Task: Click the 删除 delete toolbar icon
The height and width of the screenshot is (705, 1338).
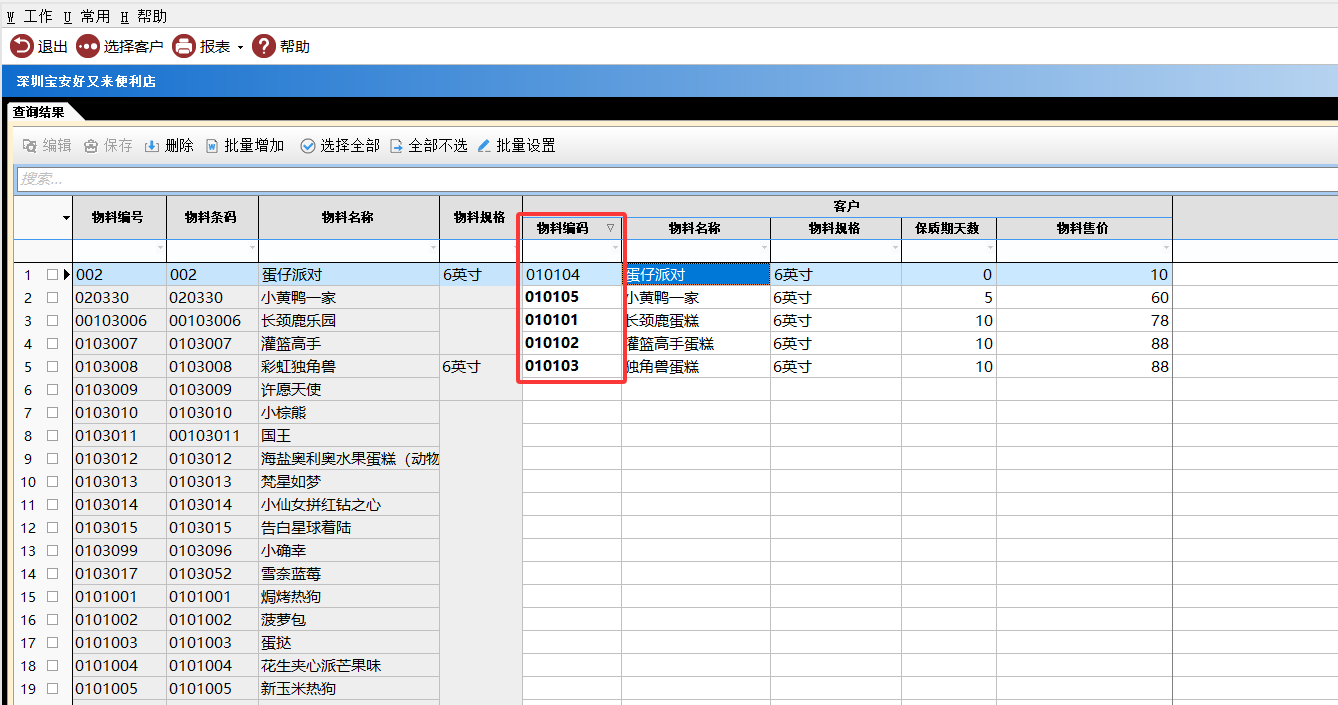Action: tap(152, 146)
